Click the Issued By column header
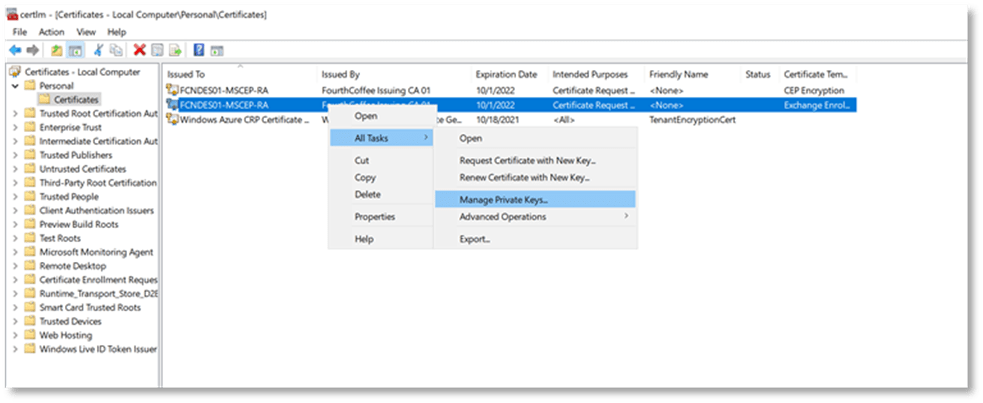This screenshot has height=403, width=983. point(341,74)
